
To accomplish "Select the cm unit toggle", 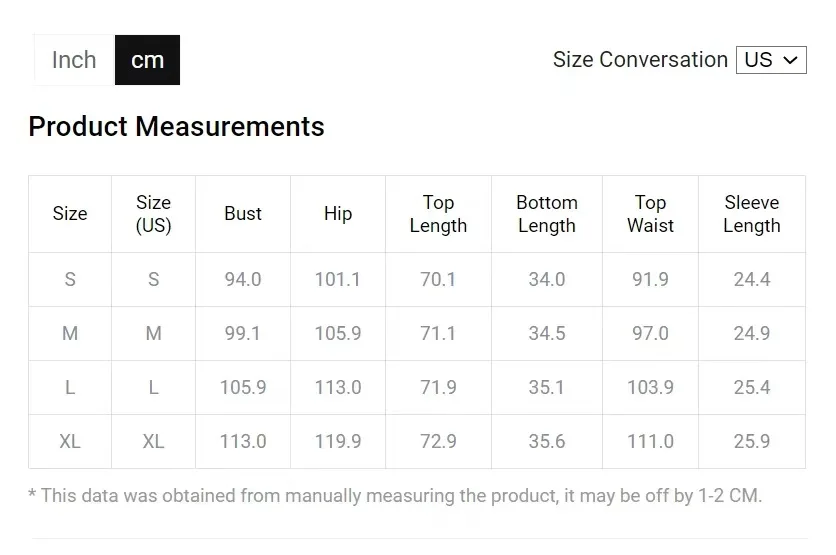I will pos(147,60).
